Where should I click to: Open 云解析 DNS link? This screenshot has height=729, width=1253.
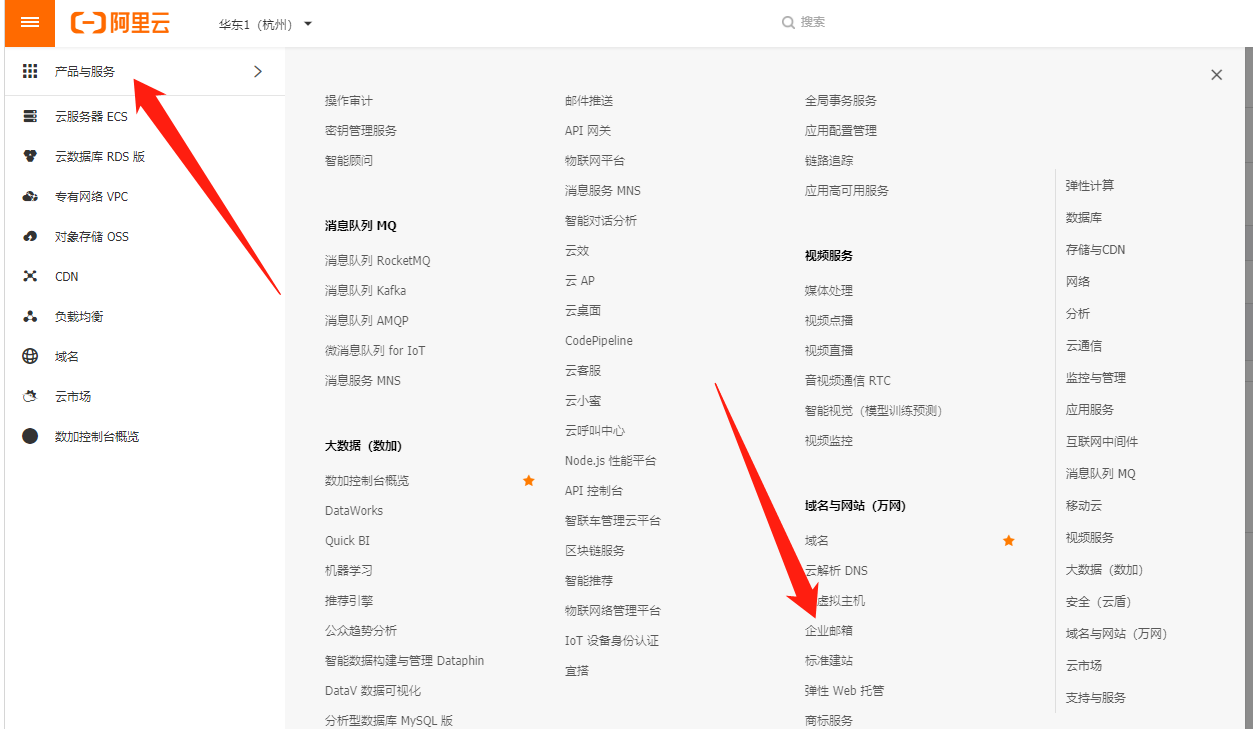pos(836,571)
